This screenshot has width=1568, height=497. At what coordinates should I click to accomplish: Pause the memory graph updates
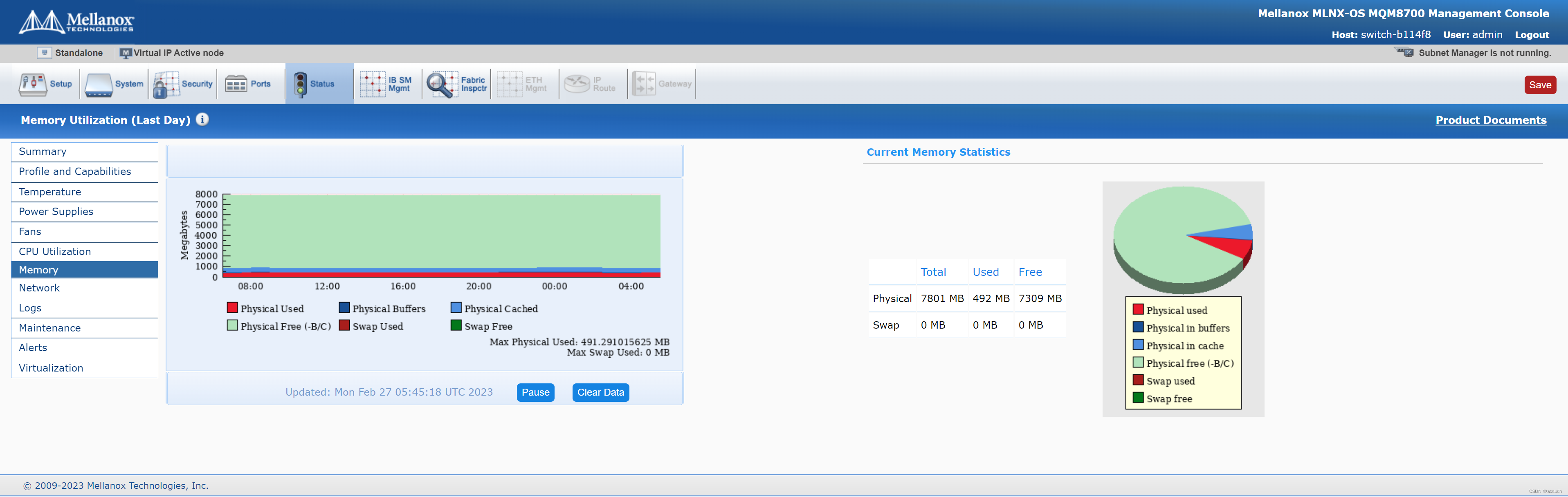click(x=535, y=392)
